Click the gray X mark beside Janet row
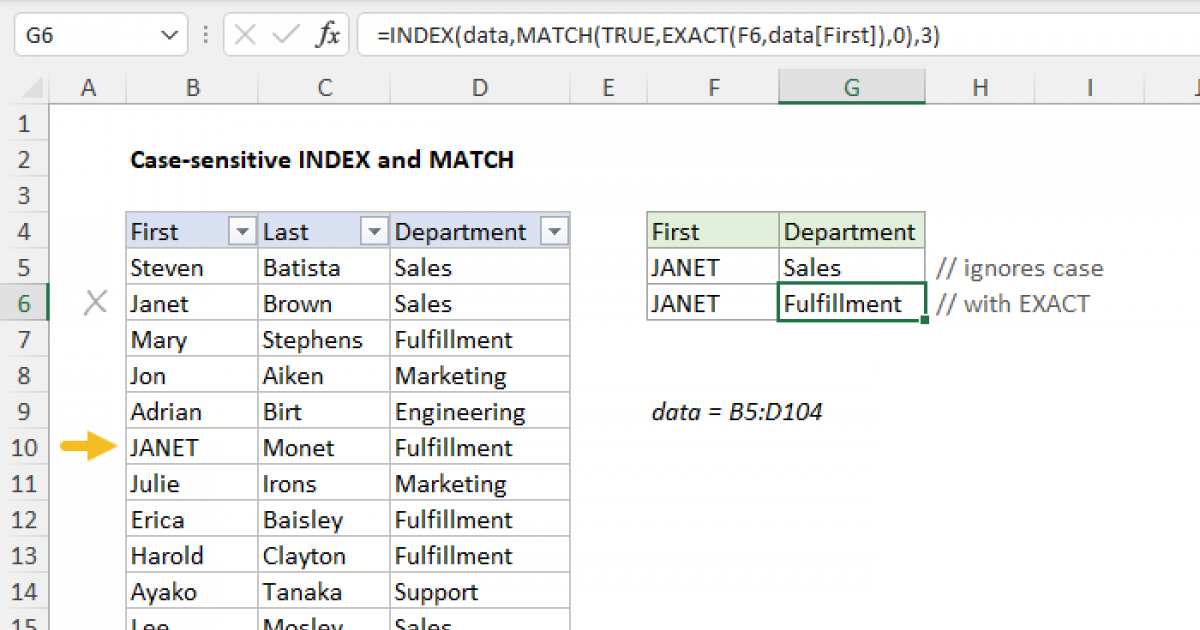1200x630 pixels. [x=95, y=303]
